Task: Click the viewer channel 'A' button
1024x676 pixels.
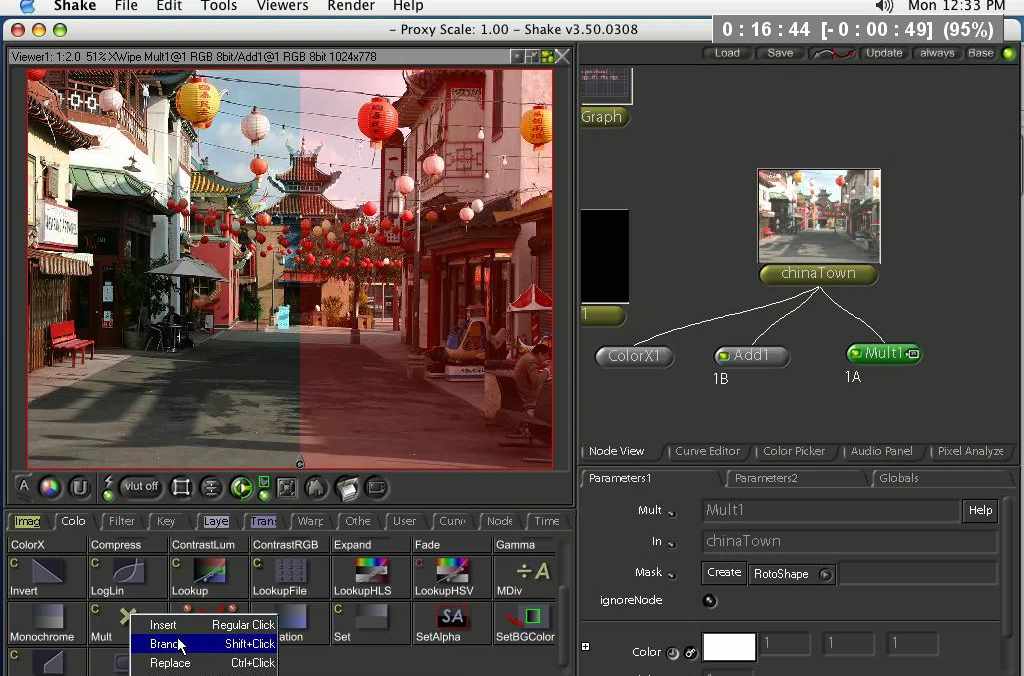Action: [x=24, y=487]
